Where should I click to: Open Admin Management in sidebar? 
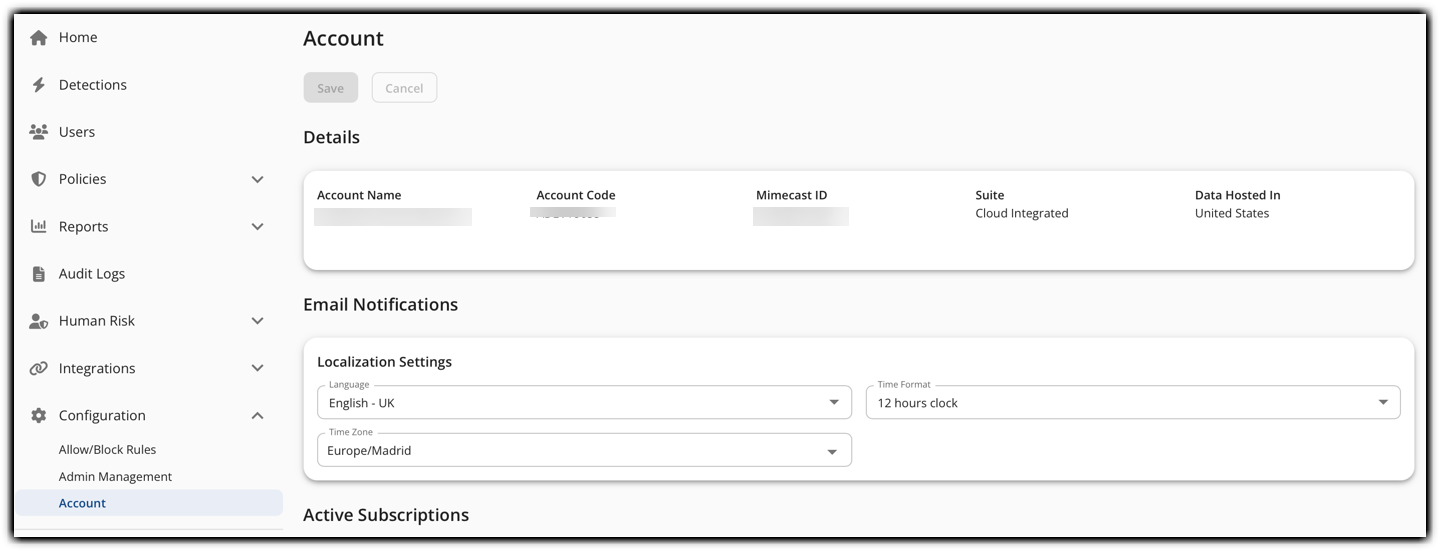pyautogui.click(x=115, y=477)
